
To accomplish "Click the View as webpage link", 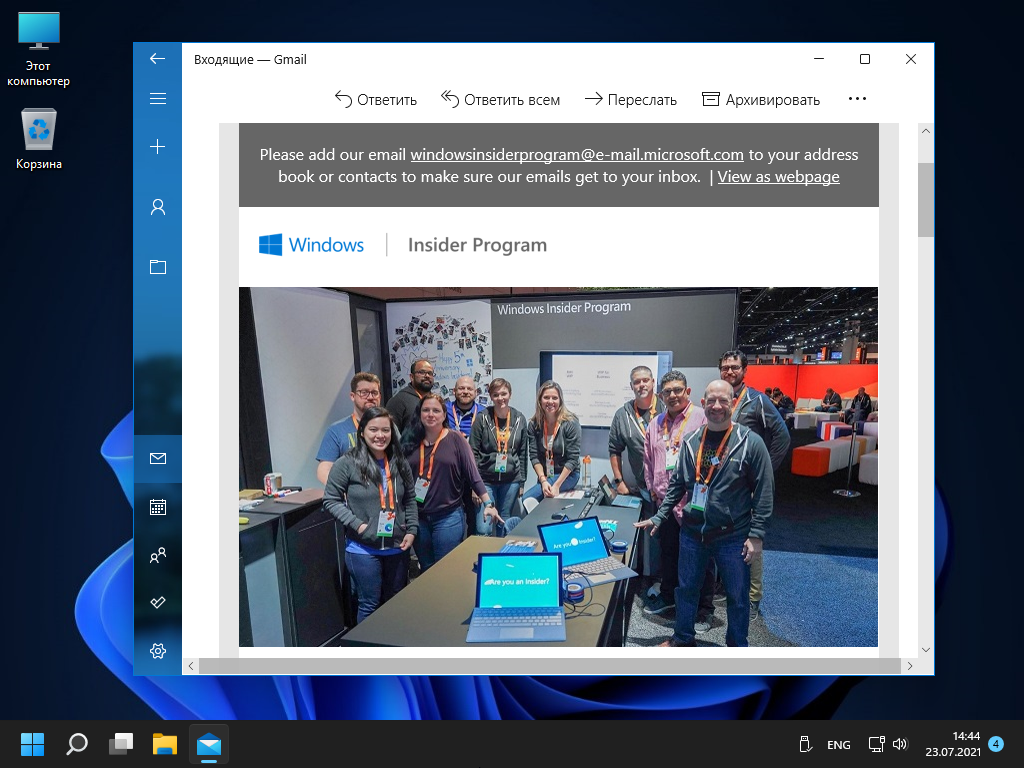I will 778,177.
